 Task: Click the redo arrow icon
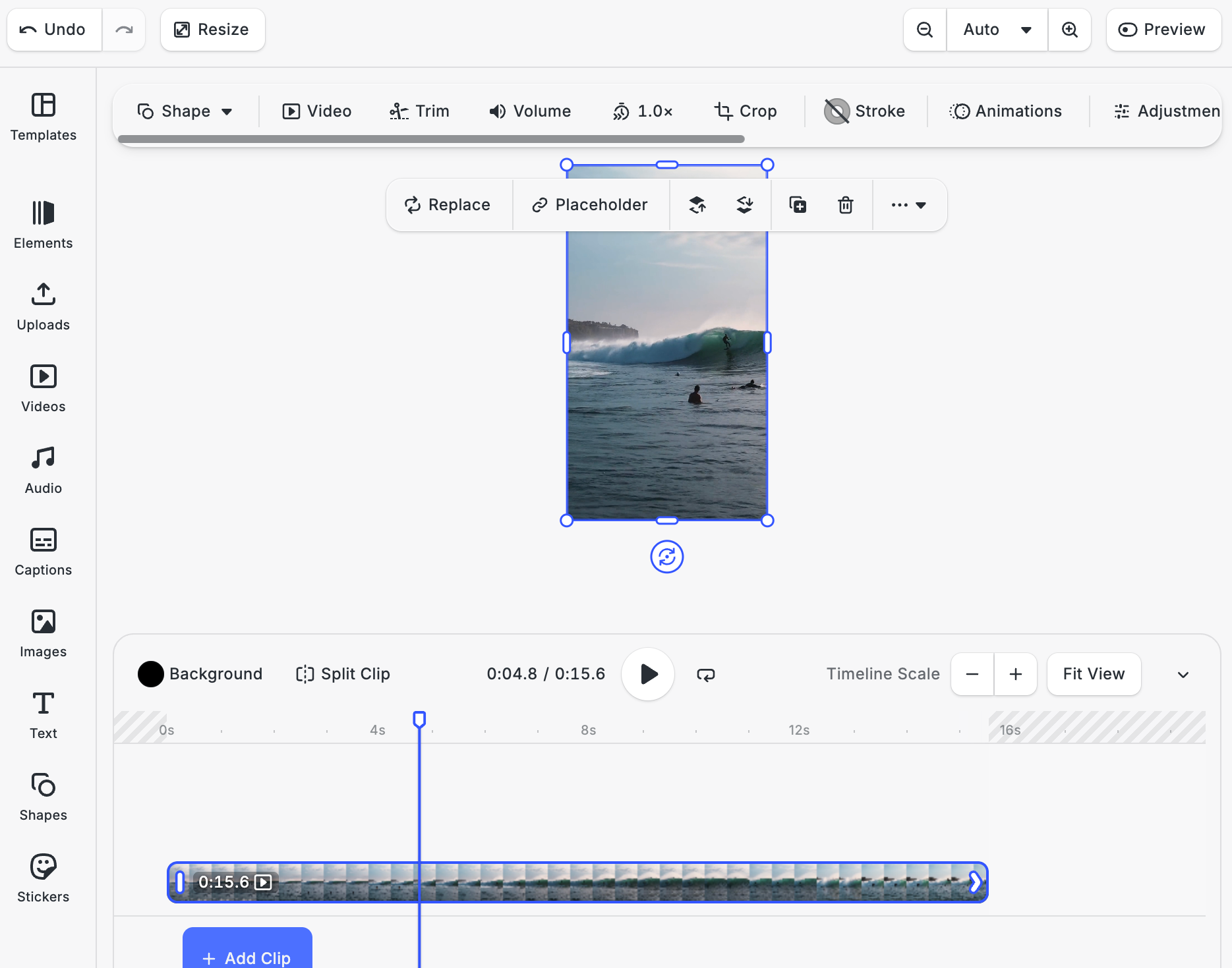tap(124, 30)
